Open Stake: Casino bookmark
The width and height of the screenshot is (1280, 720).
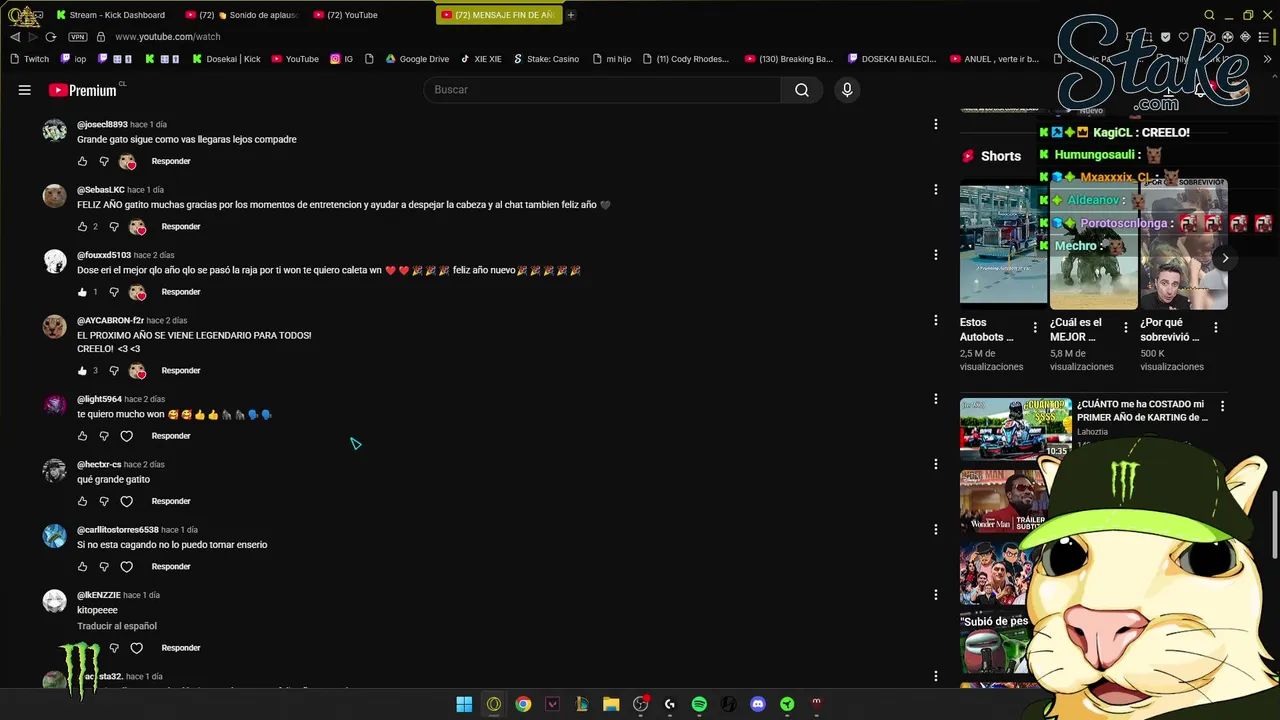coord(546,59)
